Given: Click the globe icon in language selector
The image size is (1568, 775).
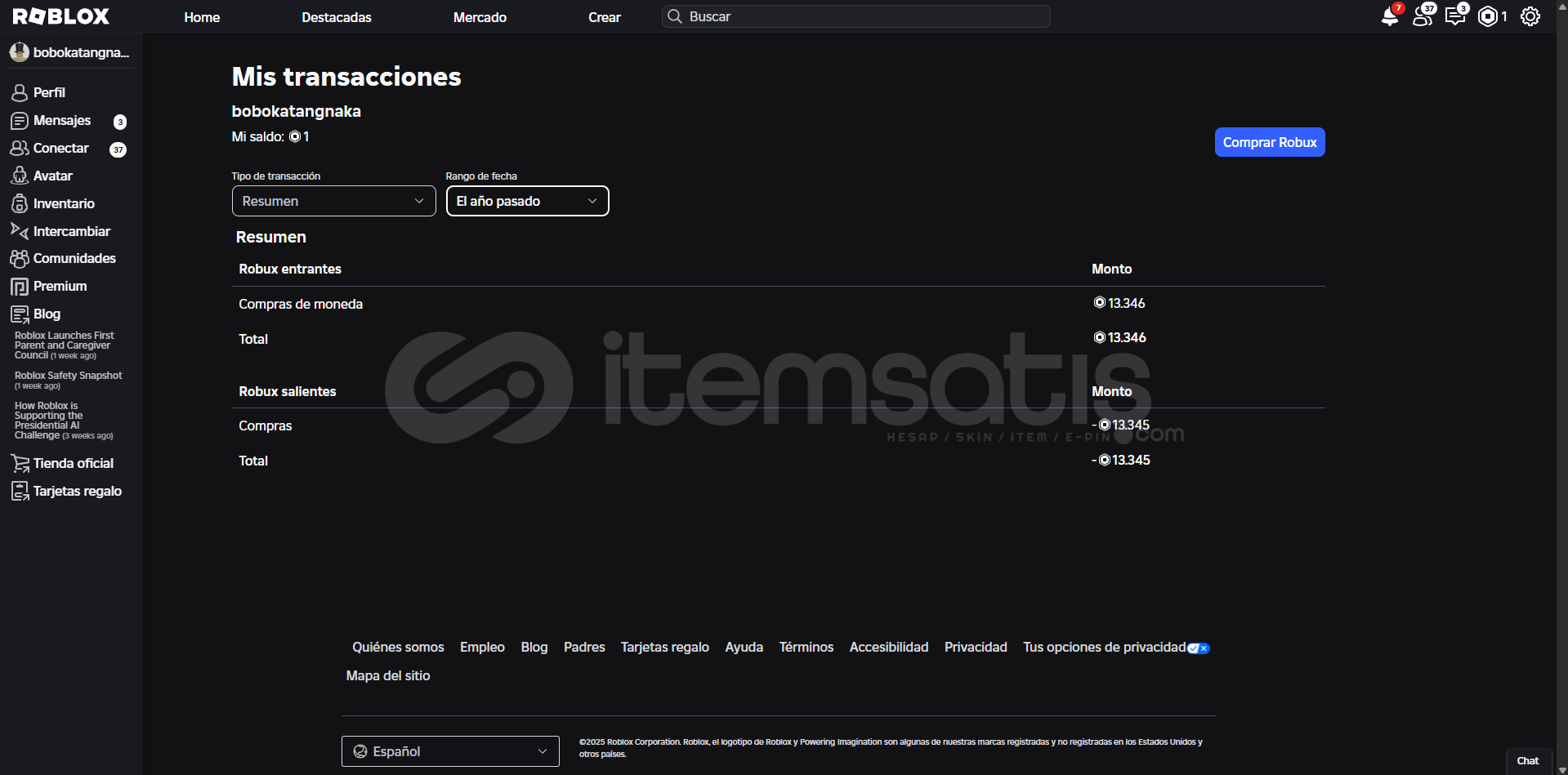Looking at the screenshot, I should coord(360,751).
